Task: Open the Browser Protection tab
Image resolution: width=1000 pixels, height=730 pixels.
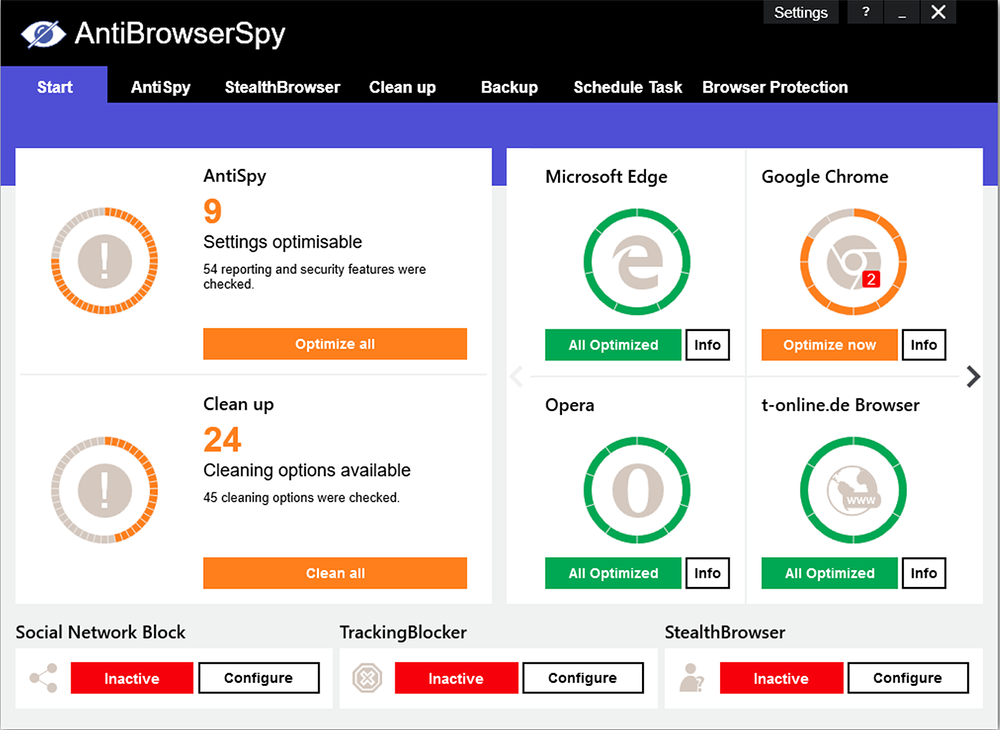Action: pos(775,87)
